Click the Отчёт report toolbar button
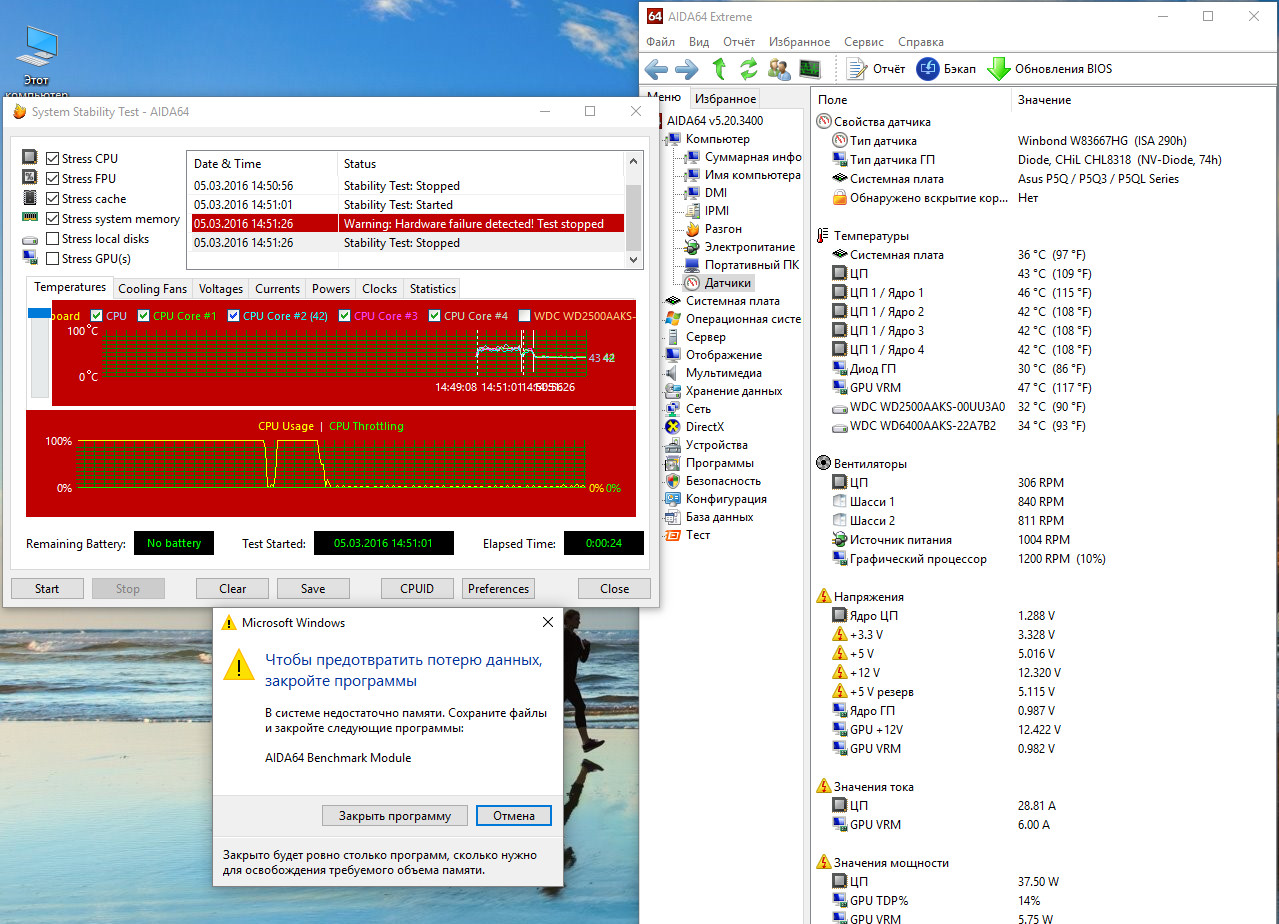The image size is (1279, 924). (x=875, y=69)
